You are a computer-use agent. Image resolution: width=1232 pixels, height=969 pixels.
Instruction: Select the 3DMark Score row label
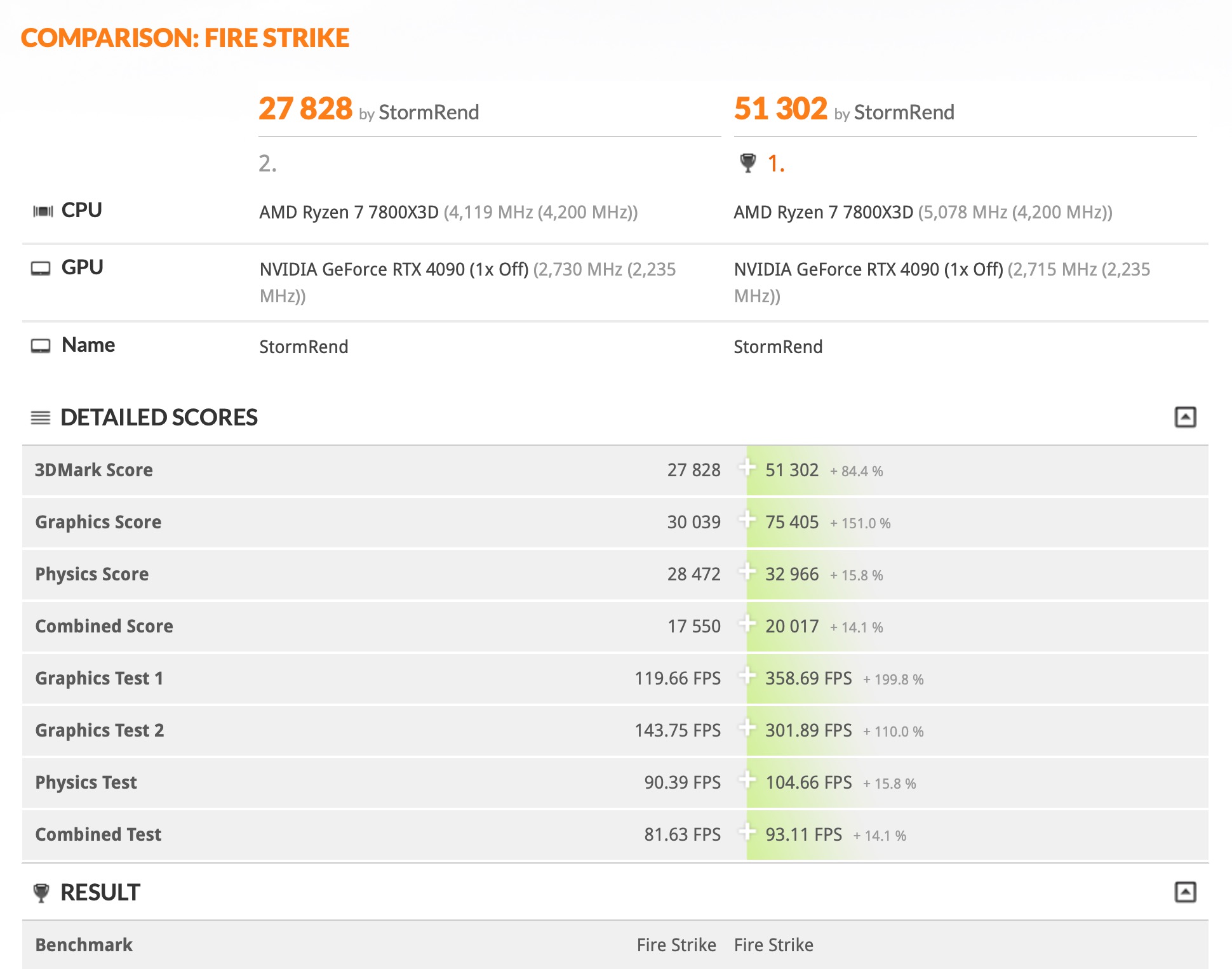point(94,470)
